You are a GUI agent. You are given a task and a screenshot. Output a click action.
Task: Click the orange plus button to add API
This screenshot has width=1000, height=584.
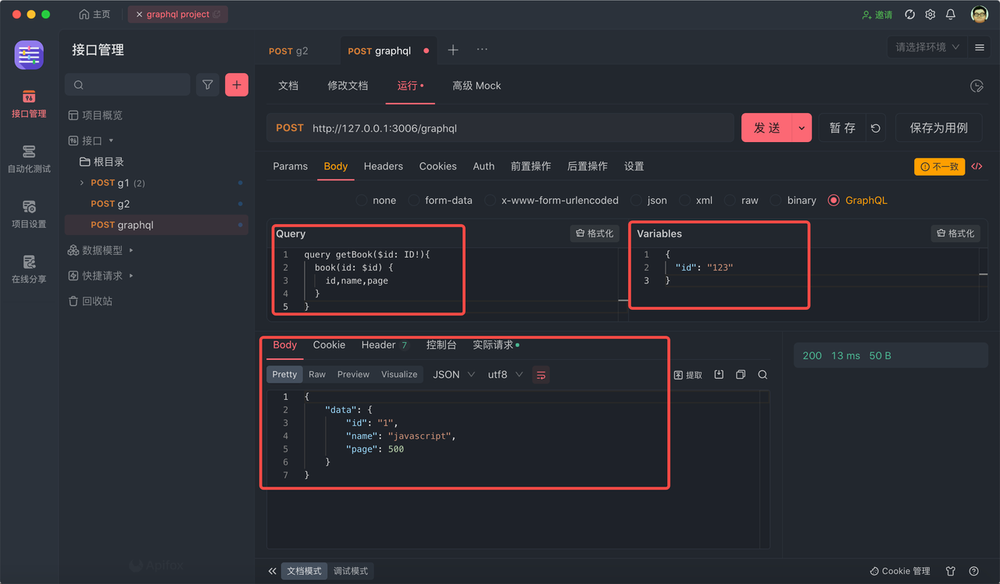point(236,85)
